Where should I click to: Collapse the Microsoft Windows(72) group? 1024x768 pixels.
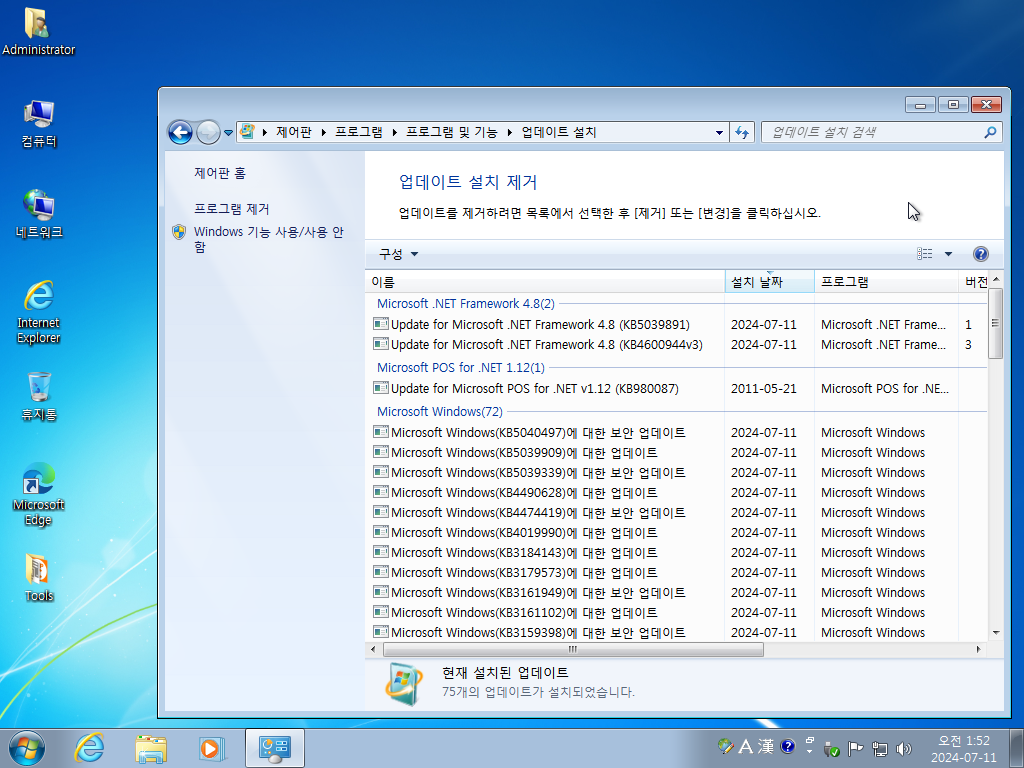440,411
